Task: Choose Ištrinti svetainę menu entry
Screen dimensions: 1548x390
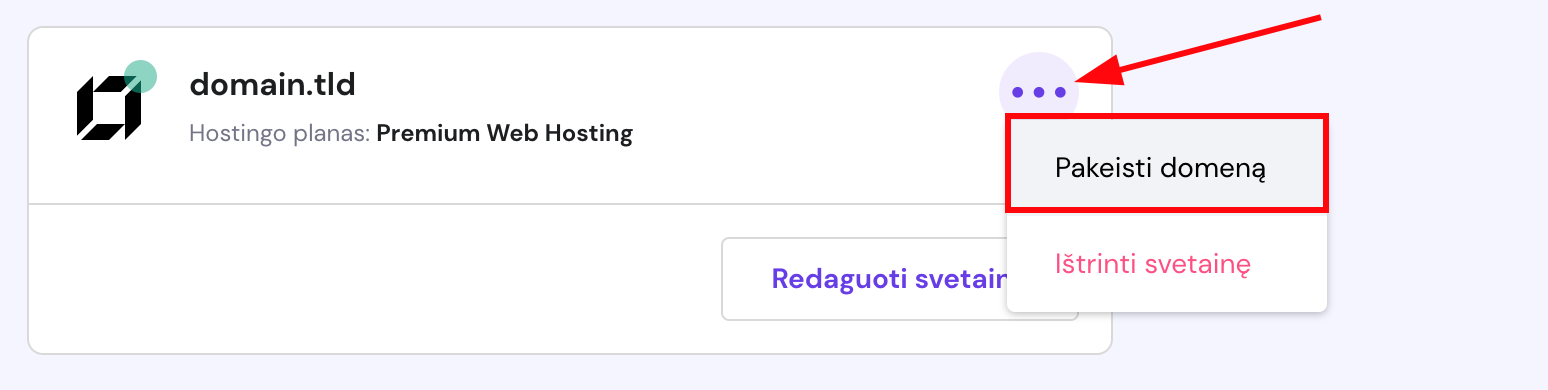Action: point(1153,264)
